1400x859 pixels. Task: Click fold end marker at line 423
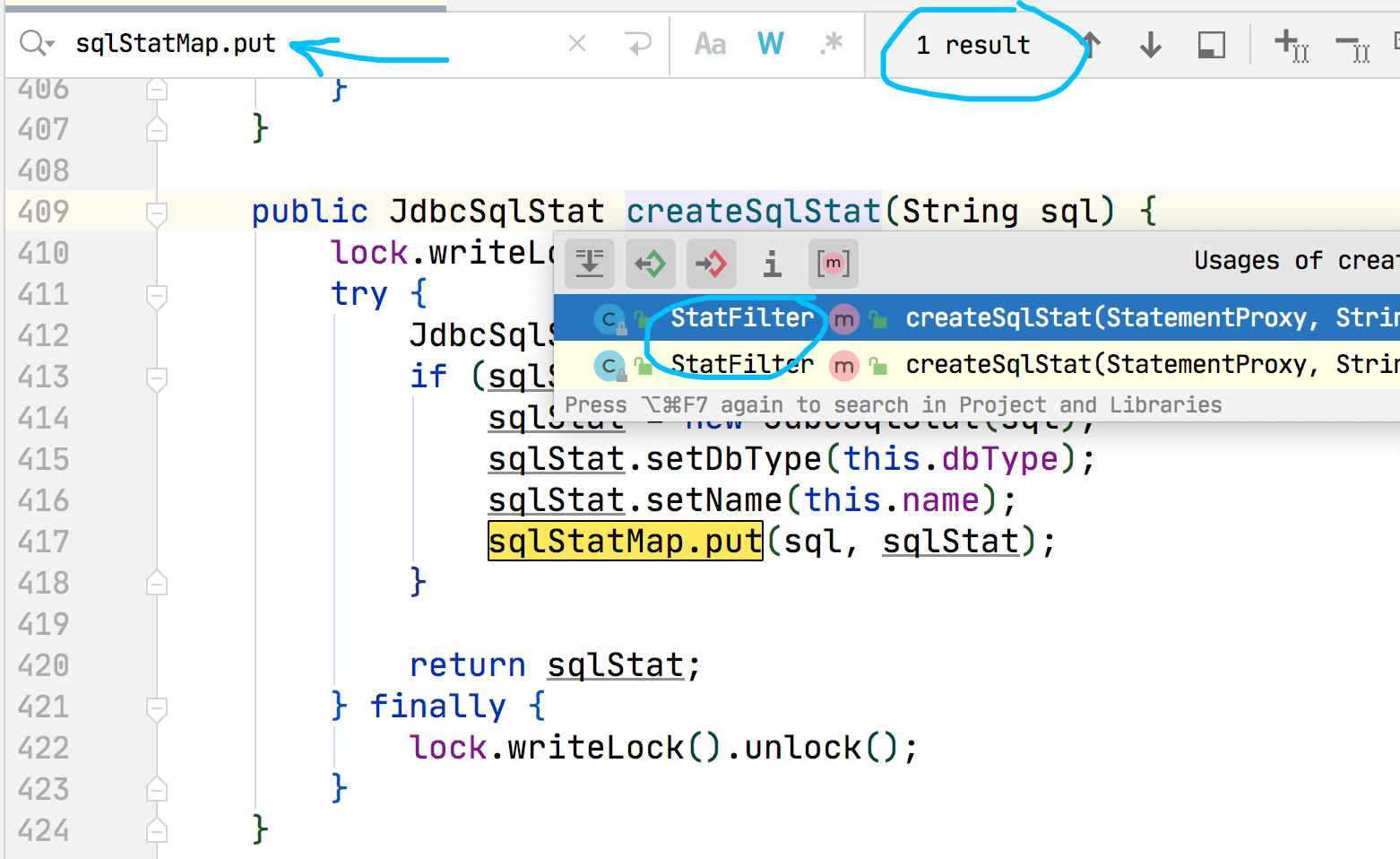pyautogui.click(x=157, y=789)
